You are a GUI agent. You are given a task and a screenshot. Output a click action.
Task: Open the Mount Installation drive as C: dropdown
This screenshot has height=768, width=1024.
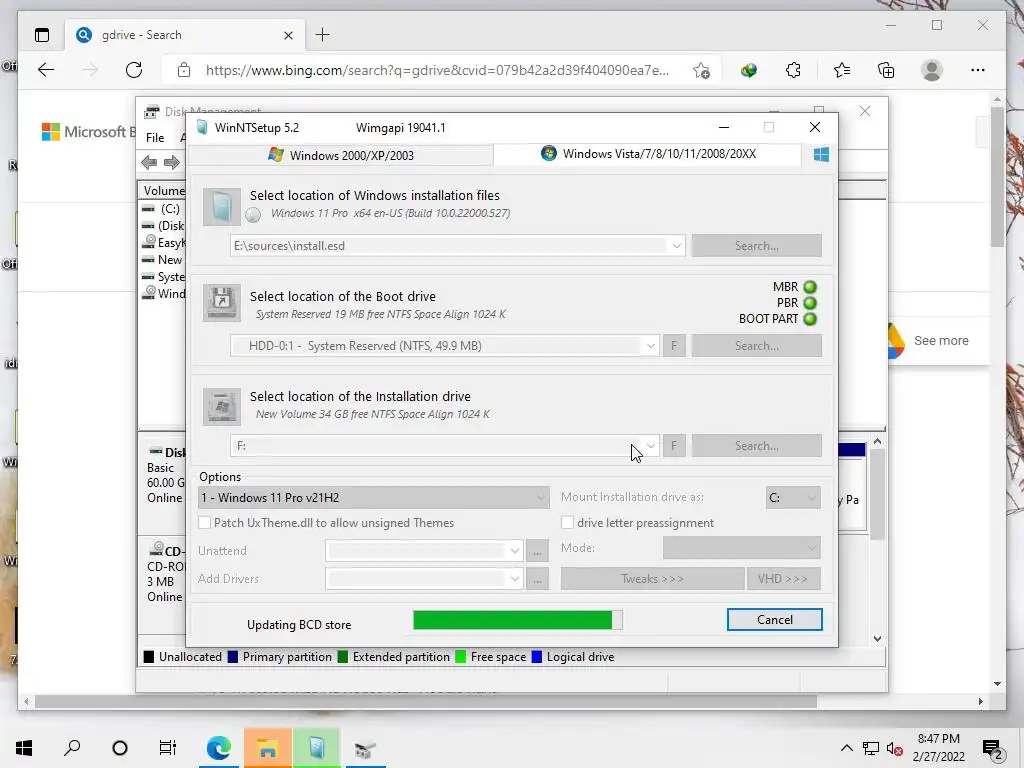click(793, 498)
